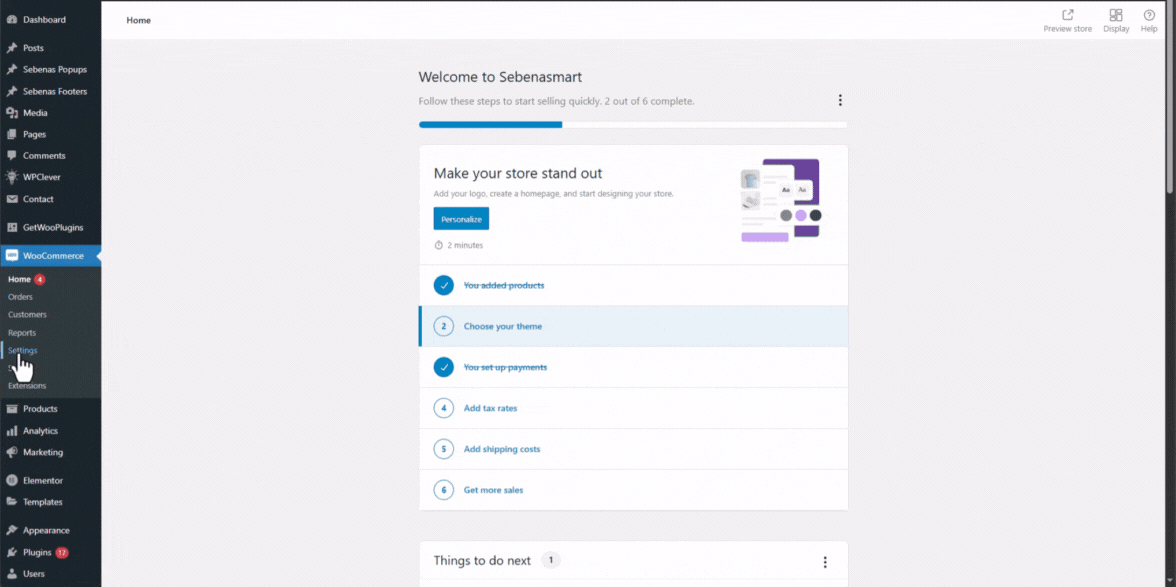The width and height of the screenshot is (1176, 587).
Task: Click the Users person icon
Action: (x=12, y=574)
